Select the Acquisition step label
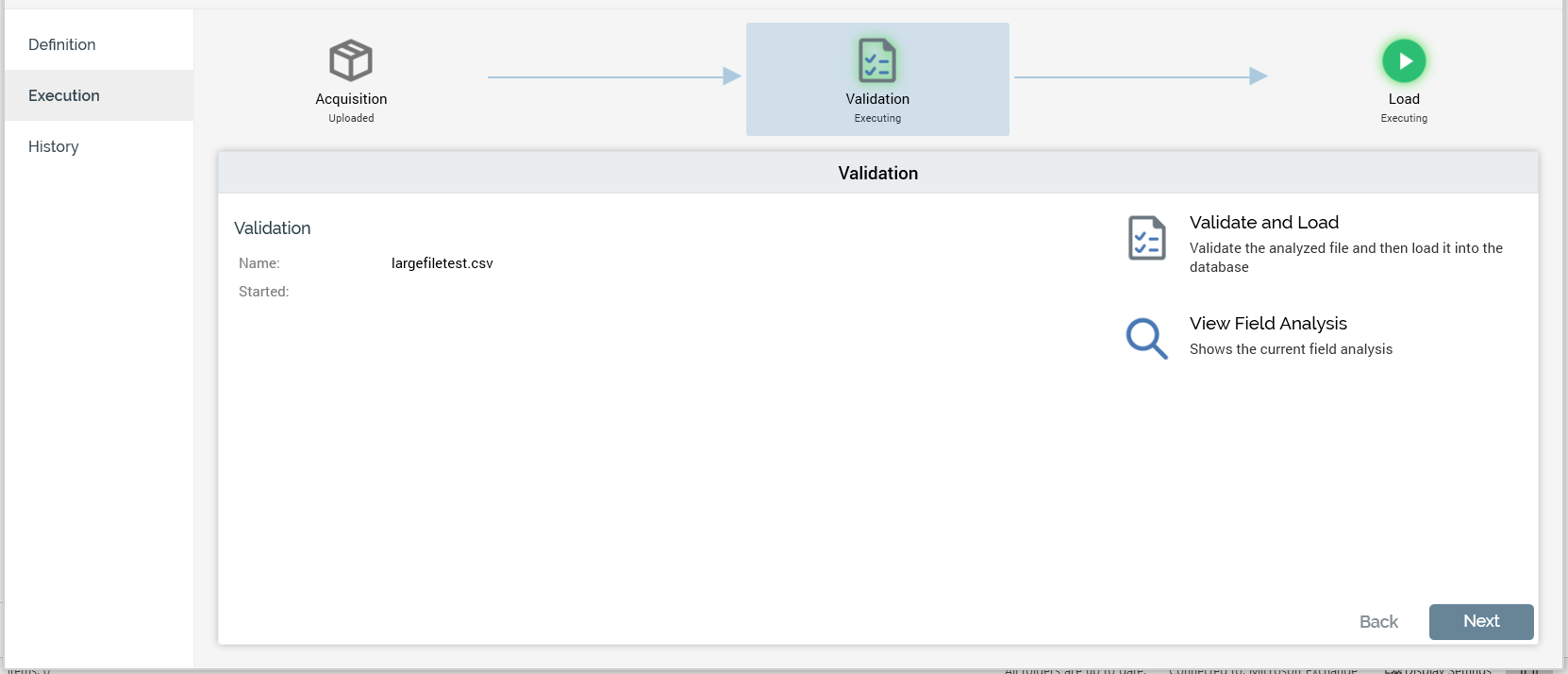Image resolution: width=1568 pixels, height=674 pixels. [351, 99]
